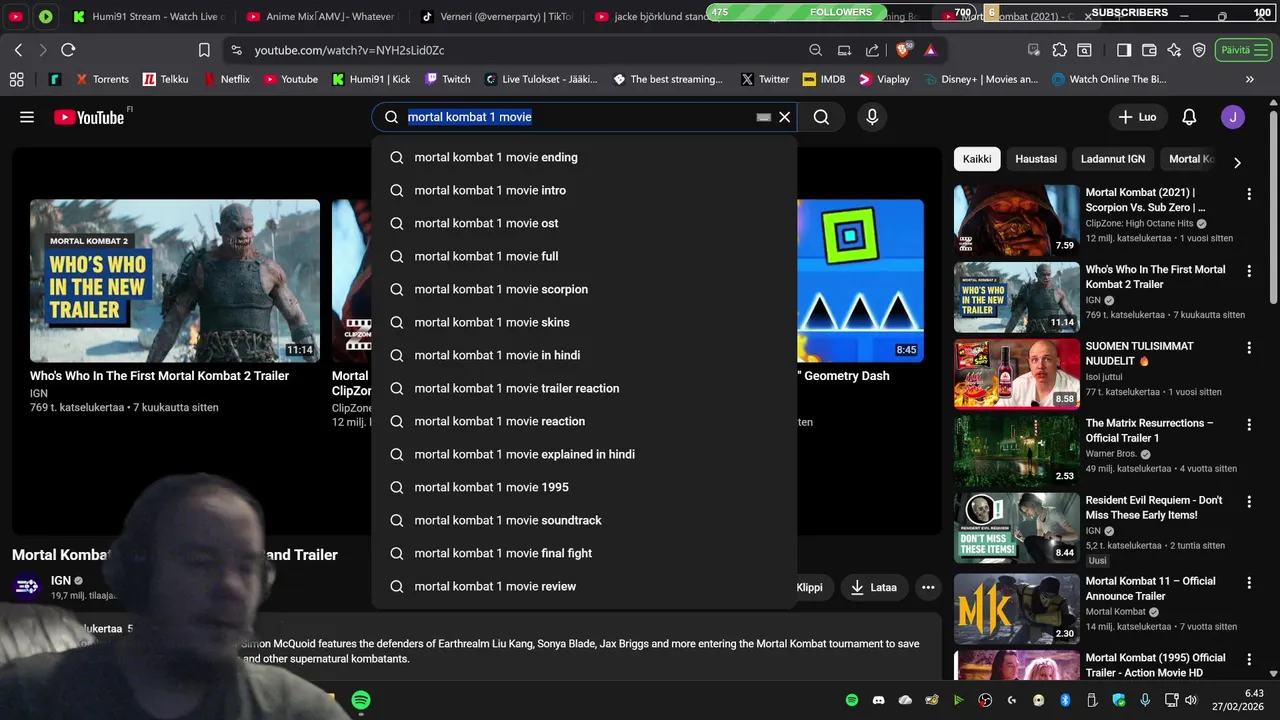Image resolution: width=1280 pixels, height=720 pixels.
Task: Select the Haustasi filter chip
Action: (x=1036, y=159)
